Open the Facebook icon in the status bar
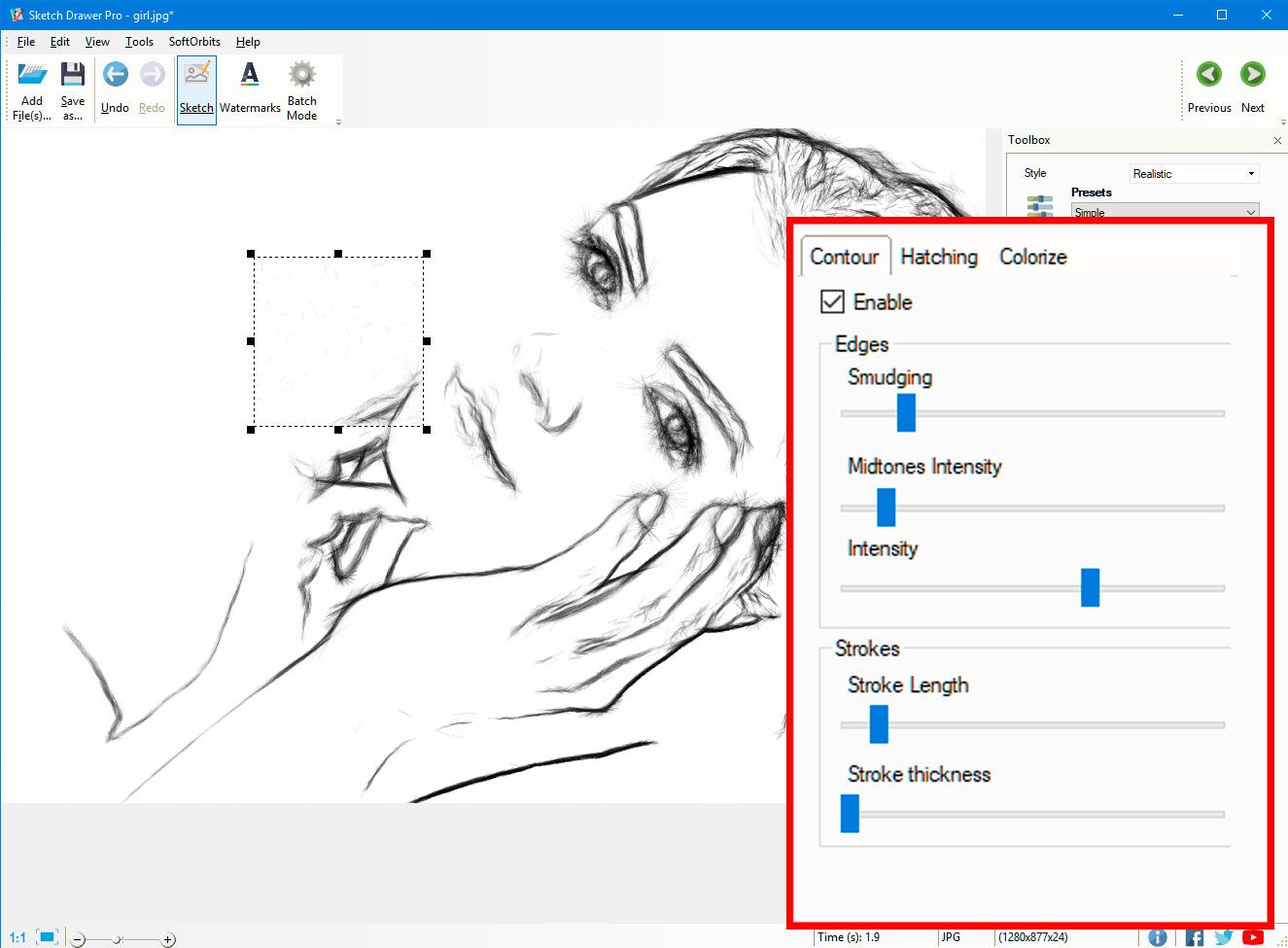 point(1193,936)
